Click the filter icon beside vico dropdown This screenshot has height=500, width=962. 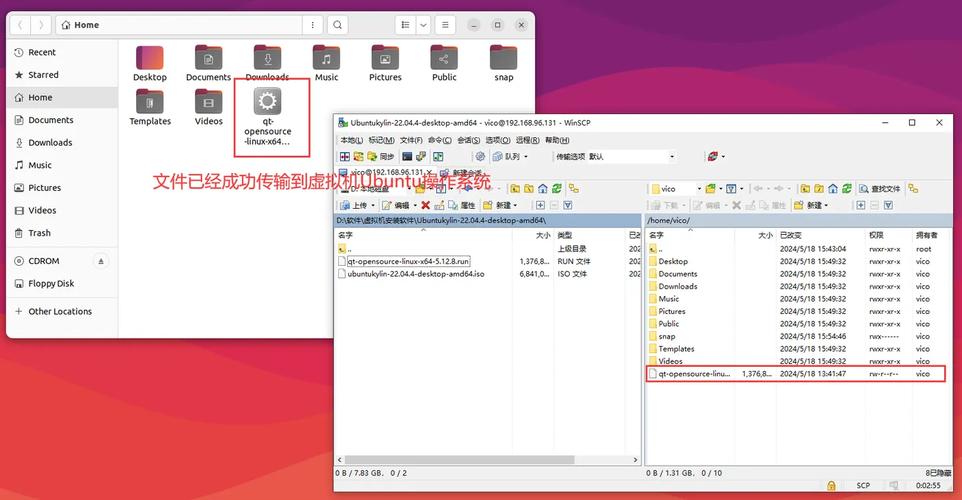click(731, 189)
